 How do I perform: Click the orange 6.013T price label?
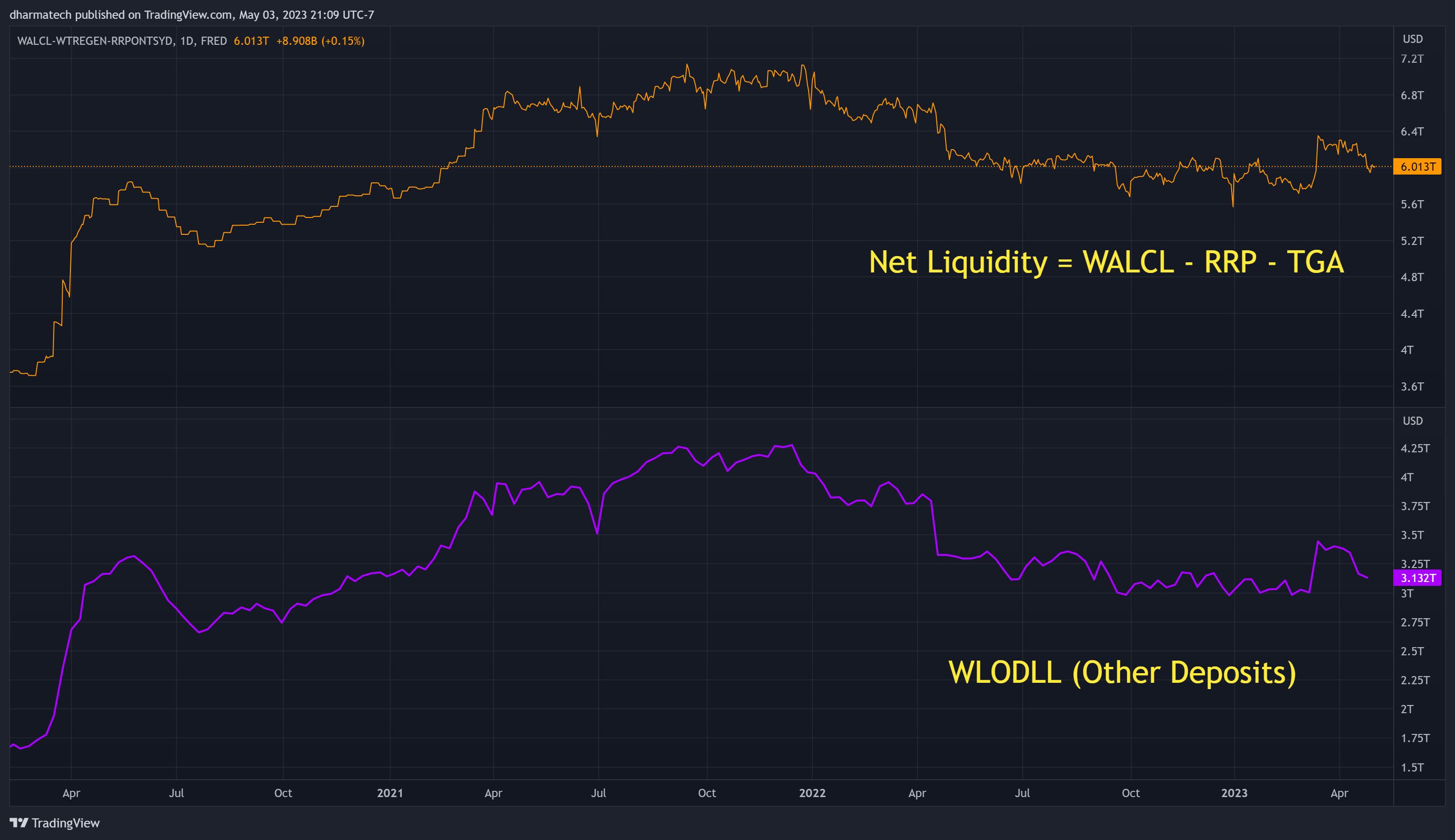(x=1417, y=167)
